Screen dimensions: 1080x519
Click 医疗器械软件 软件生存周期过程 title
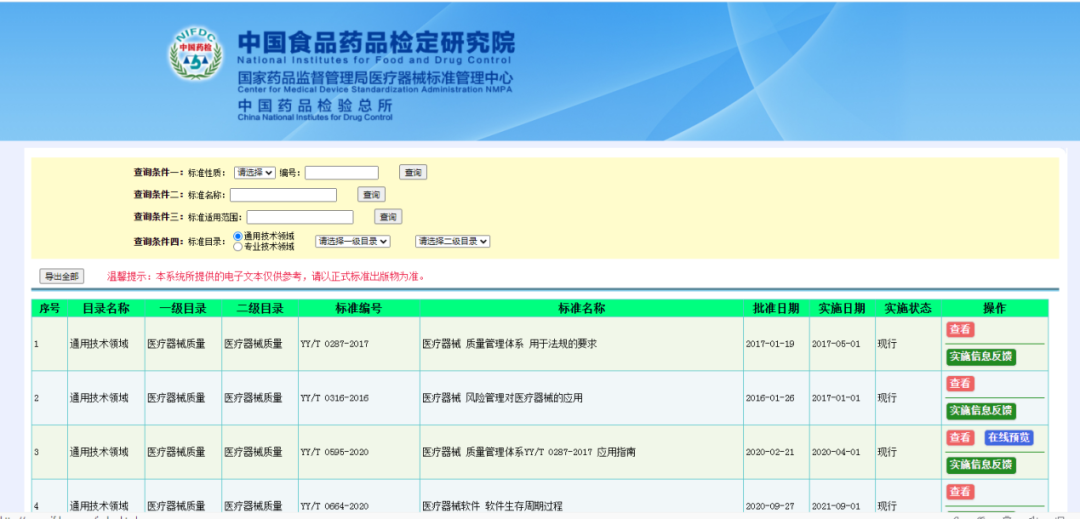pos(492,507)
